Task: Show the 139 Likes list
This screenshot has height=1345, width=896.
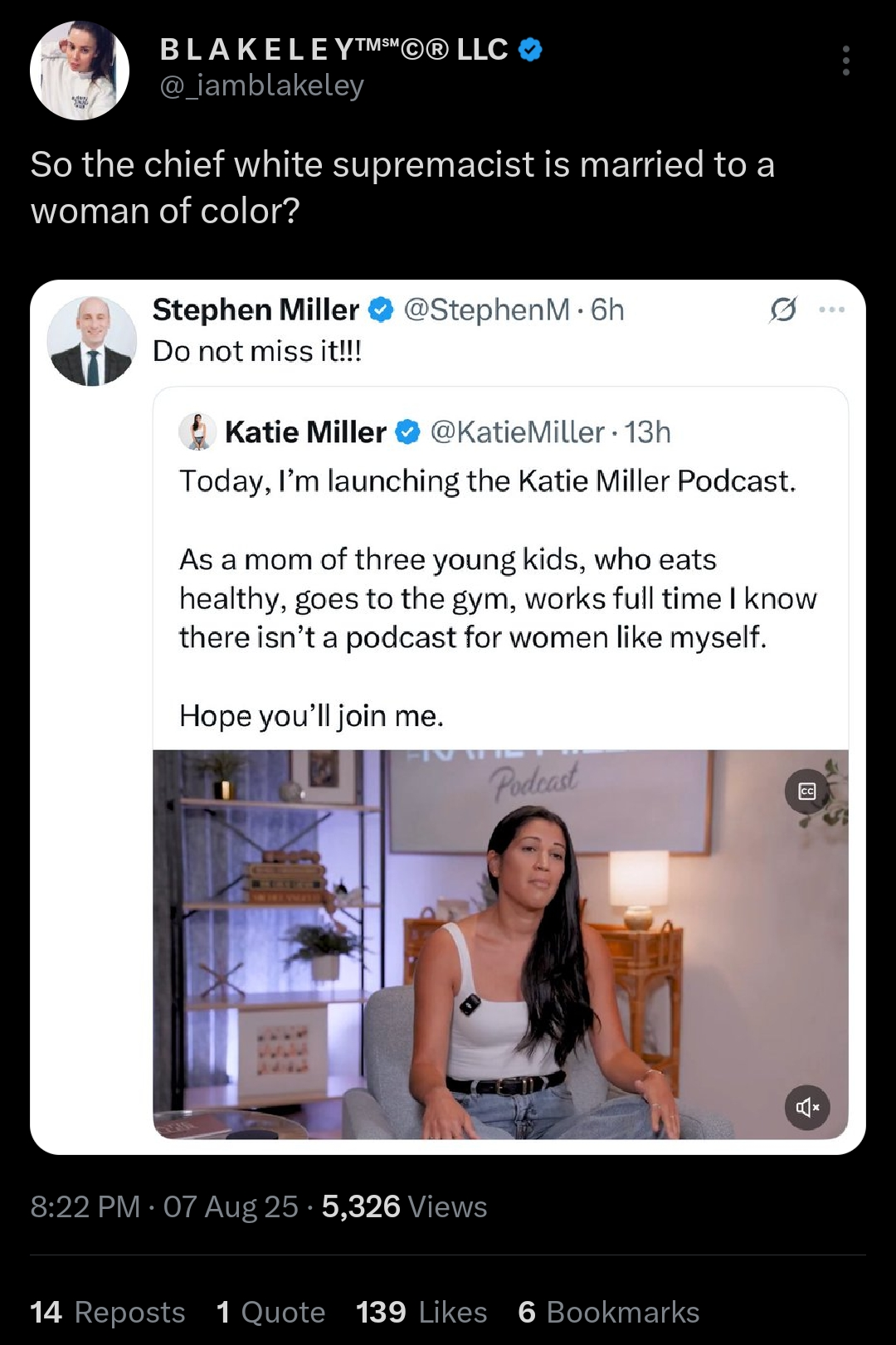Action: click(x=421, y=1313)
